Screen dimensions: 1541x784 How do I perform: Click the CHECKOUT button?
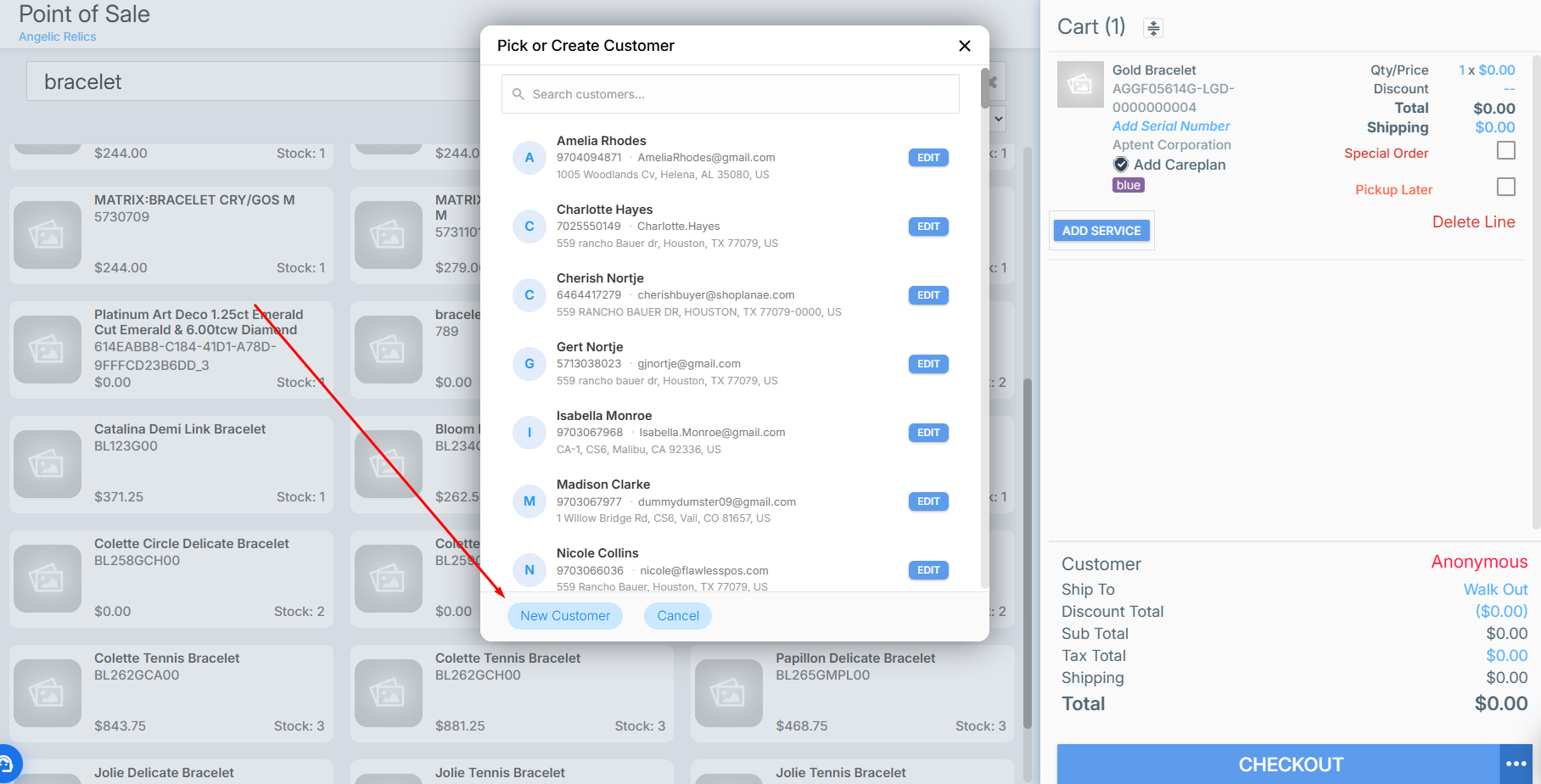point(1278,764)
